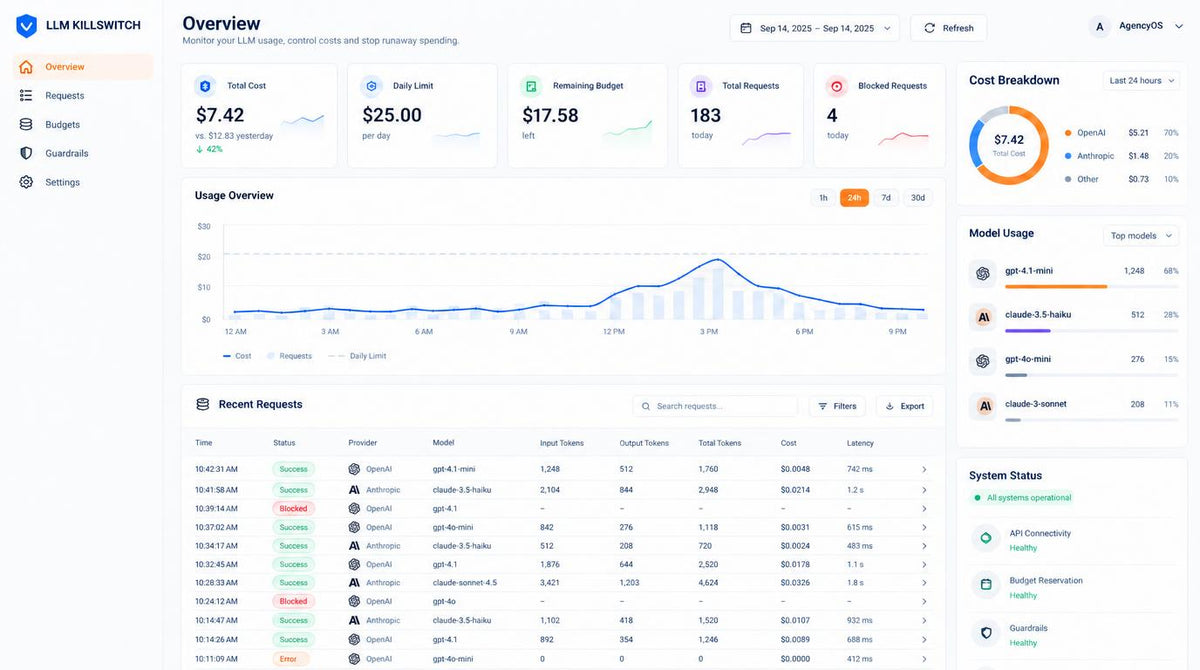
Task: Expand the 10:42:31 AM request row chevron
Action: pyautogui.click(x=924, y=469)
